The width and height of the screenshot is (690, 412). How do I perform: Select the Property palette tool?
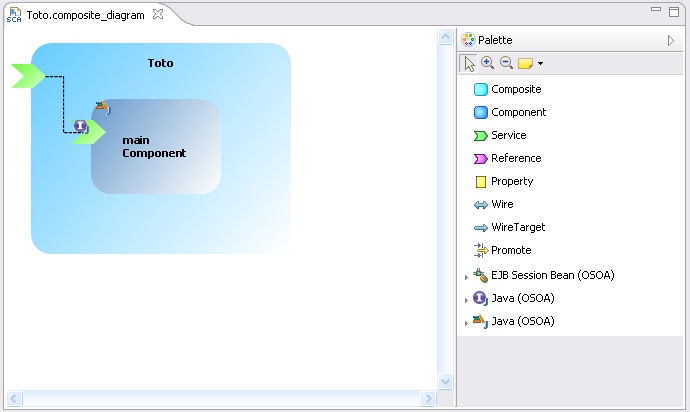click(511, 181)
